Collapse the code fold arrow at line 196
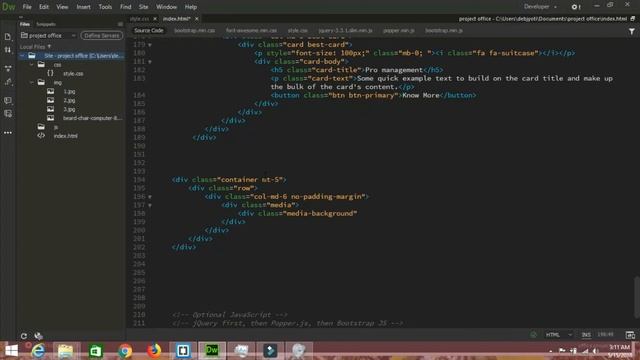Viewport: 640px width, 360px height. (x=150, y=197)
